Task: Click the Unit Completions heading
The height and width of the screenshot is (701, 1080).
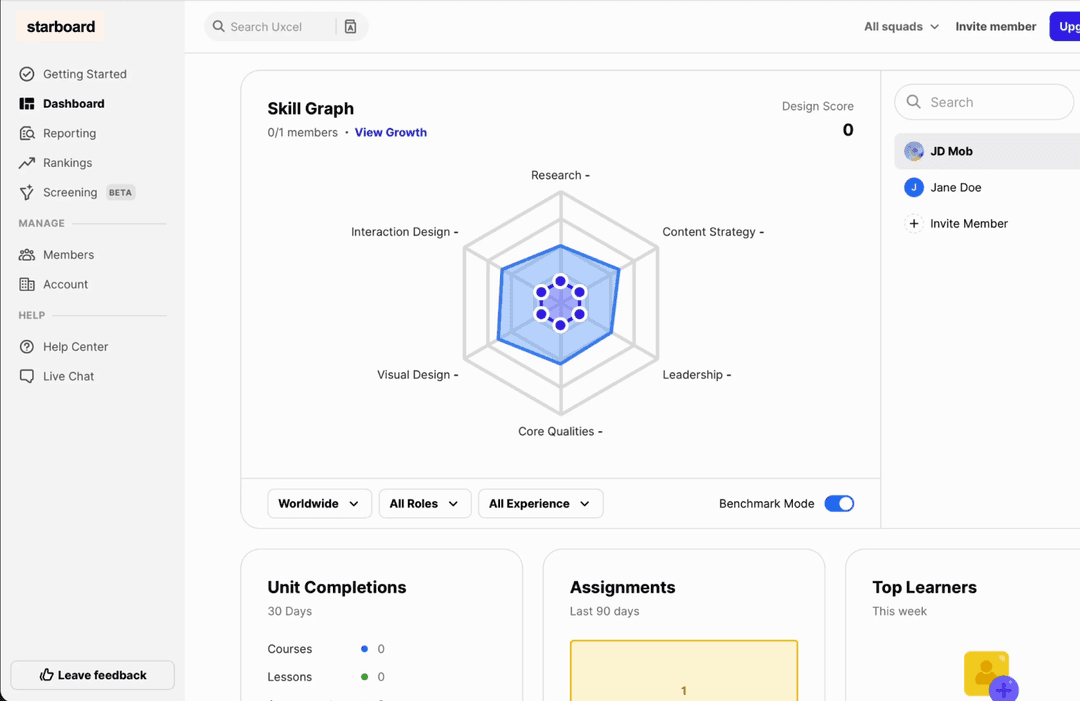Action: 337,587
